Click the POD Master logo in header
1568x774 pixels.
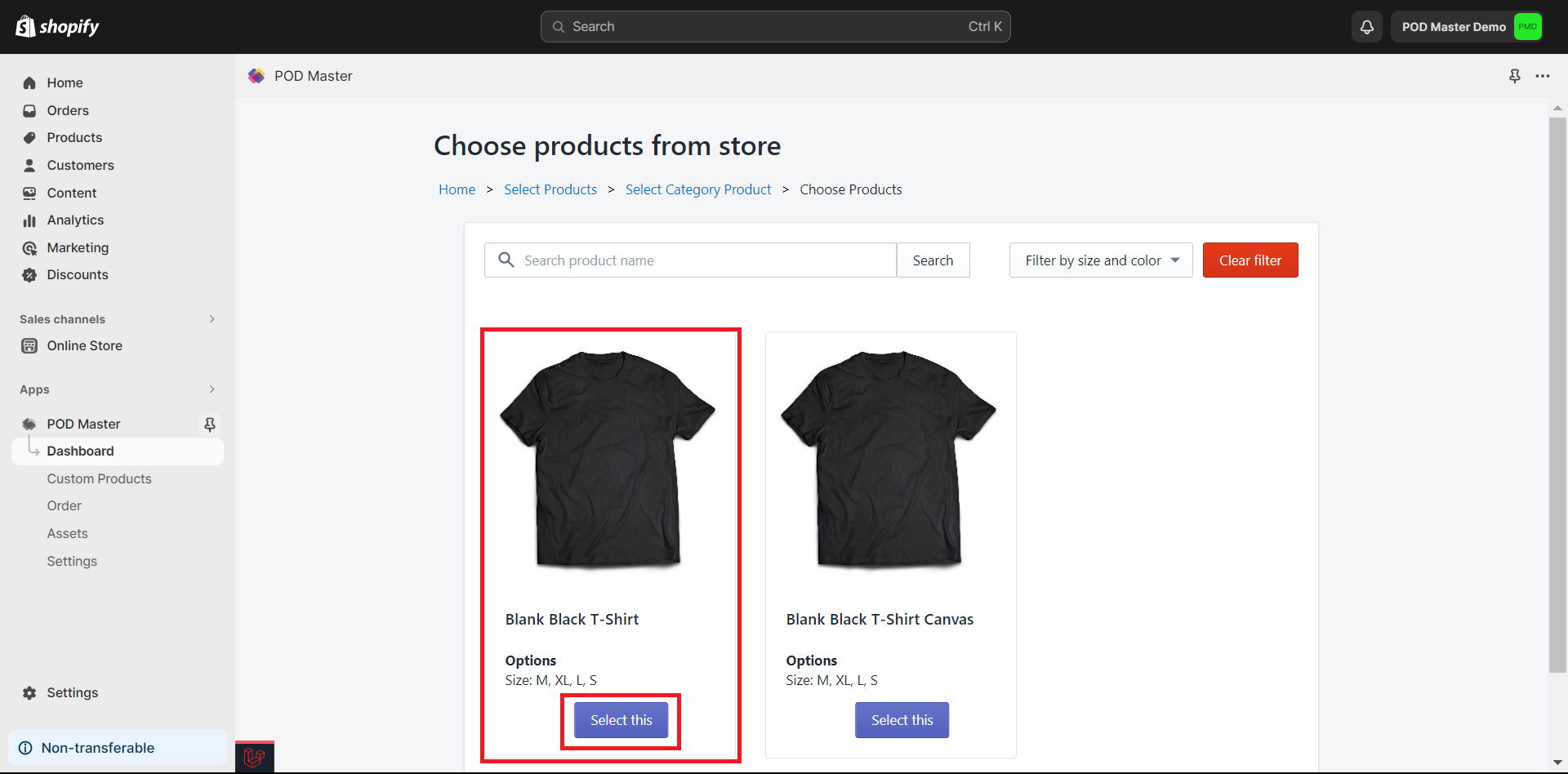[256, 76]
